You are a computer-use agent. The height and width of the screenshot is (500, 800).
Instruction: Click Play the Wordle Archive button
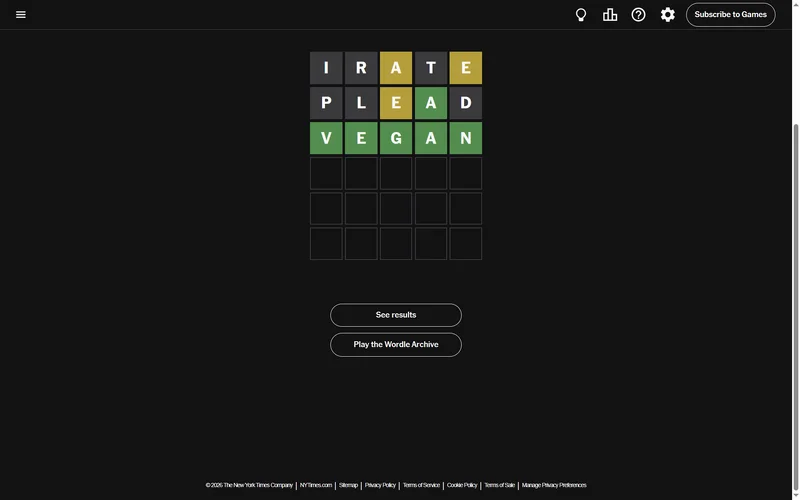[x=396, y=344]
